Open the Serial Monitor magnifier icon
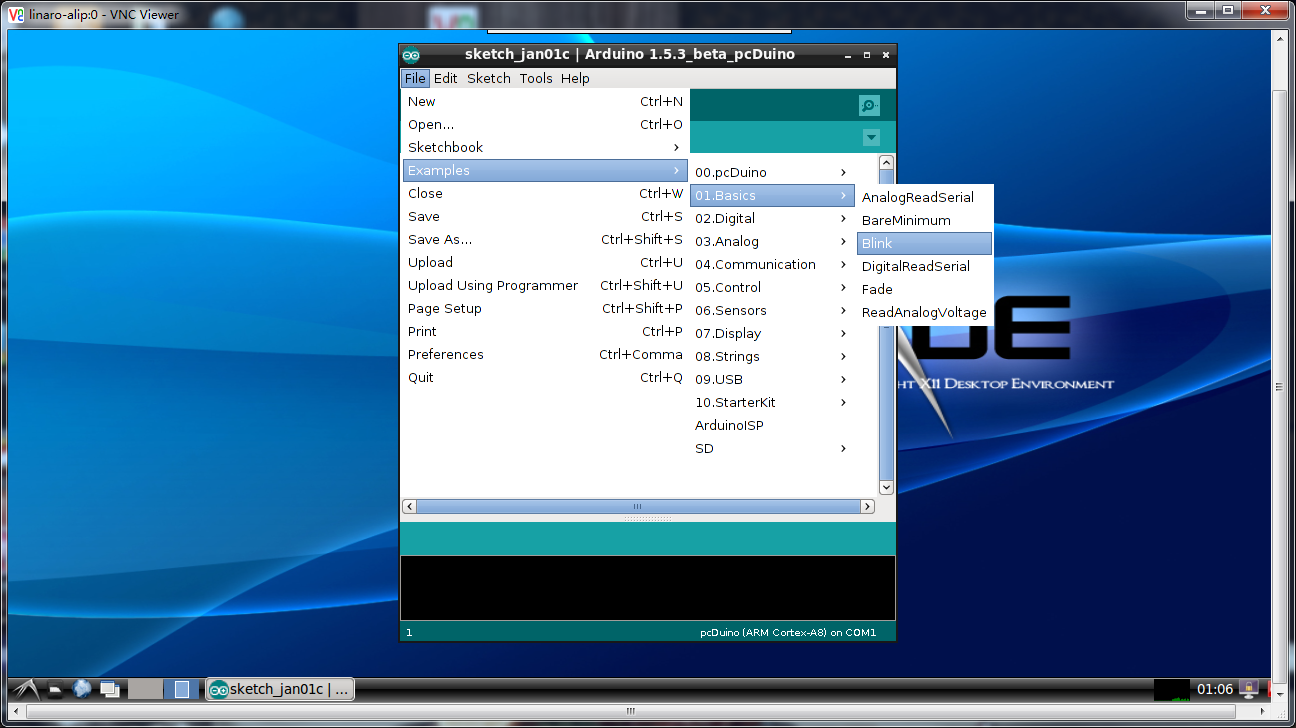Viewport: 1296px width, 728px height. tap(869, 105)
